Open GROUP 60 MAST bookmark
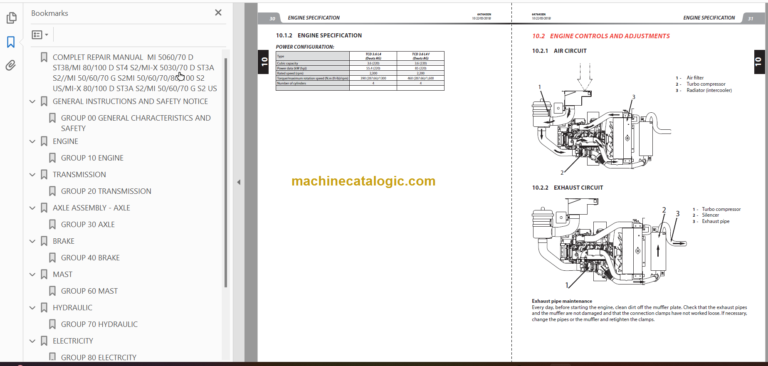The image size is (768, 366). click(x=89, y=291)
